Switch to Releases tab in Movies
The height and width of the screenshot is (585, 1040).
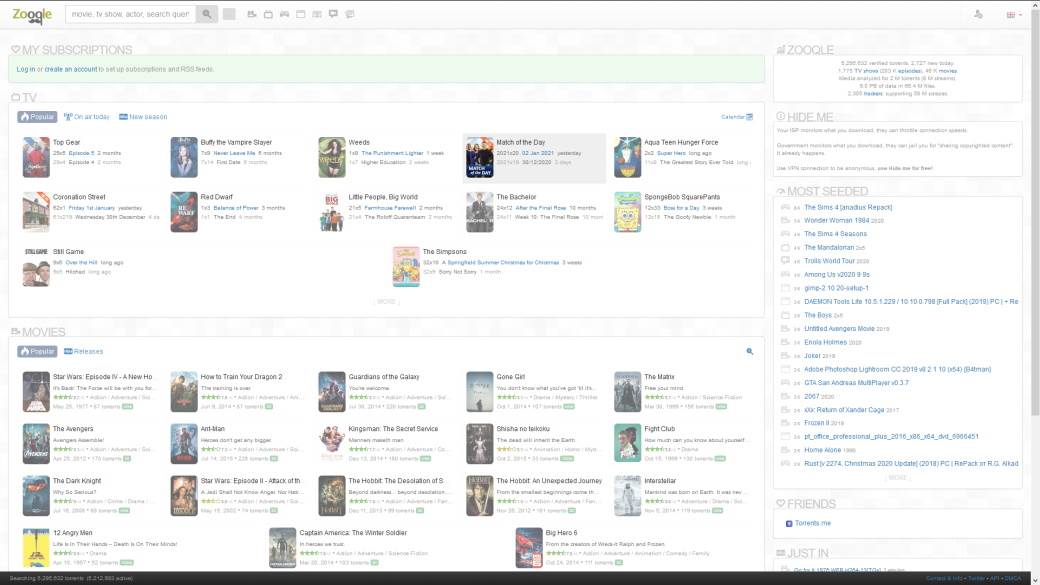pyautogui.click(x=84, y=352)
